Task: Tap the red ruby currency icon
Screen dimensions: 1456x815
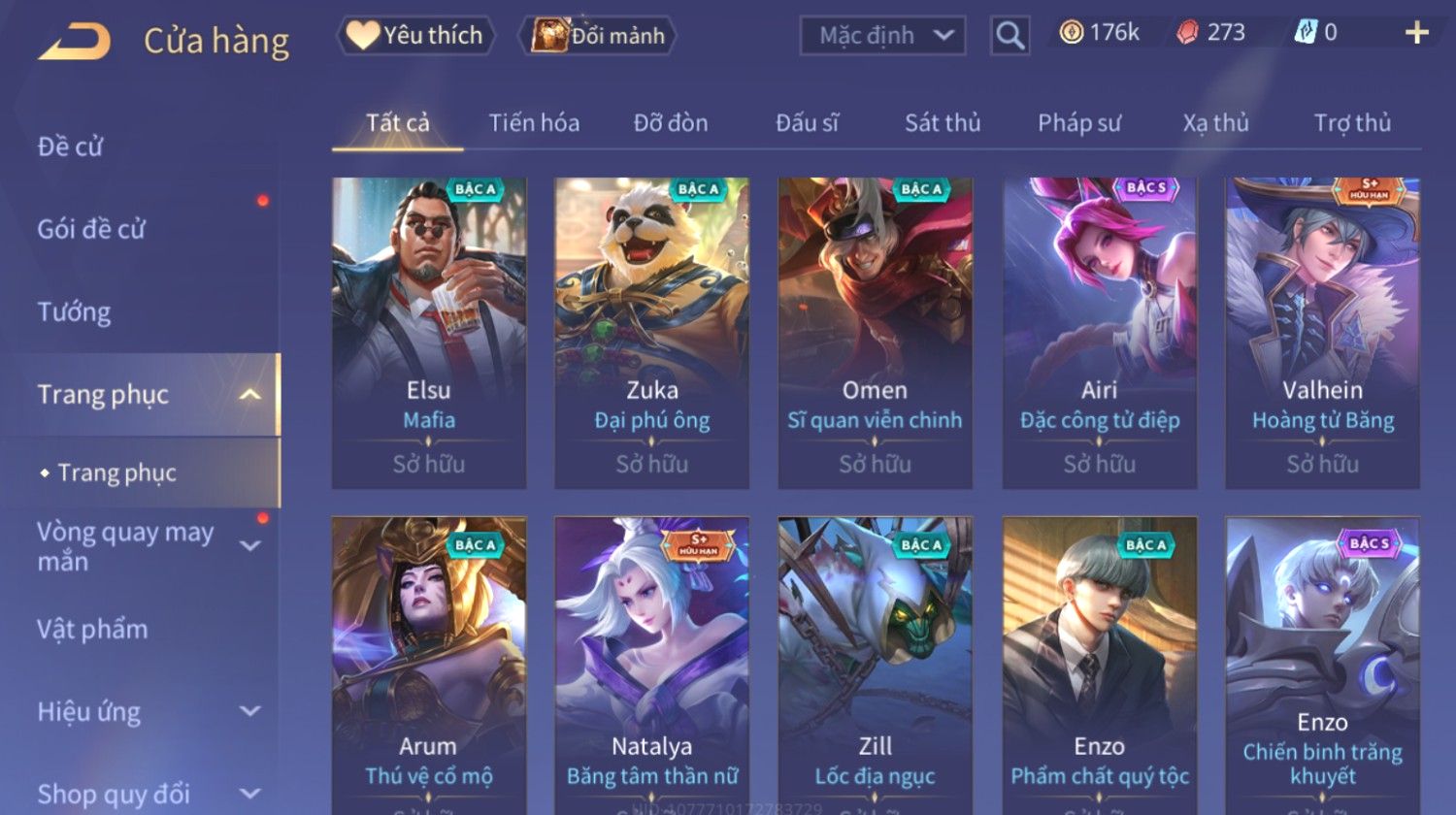Action: coord(1187,33)
